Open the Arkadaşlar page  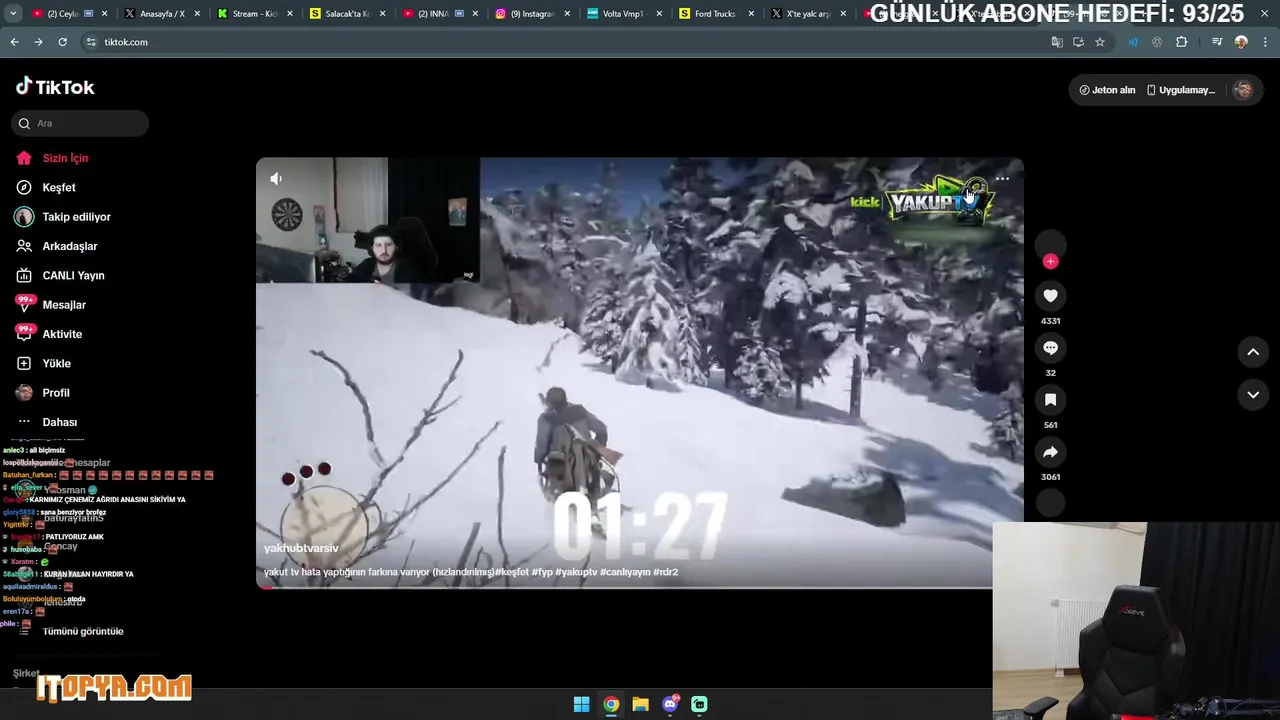(69, 246)
